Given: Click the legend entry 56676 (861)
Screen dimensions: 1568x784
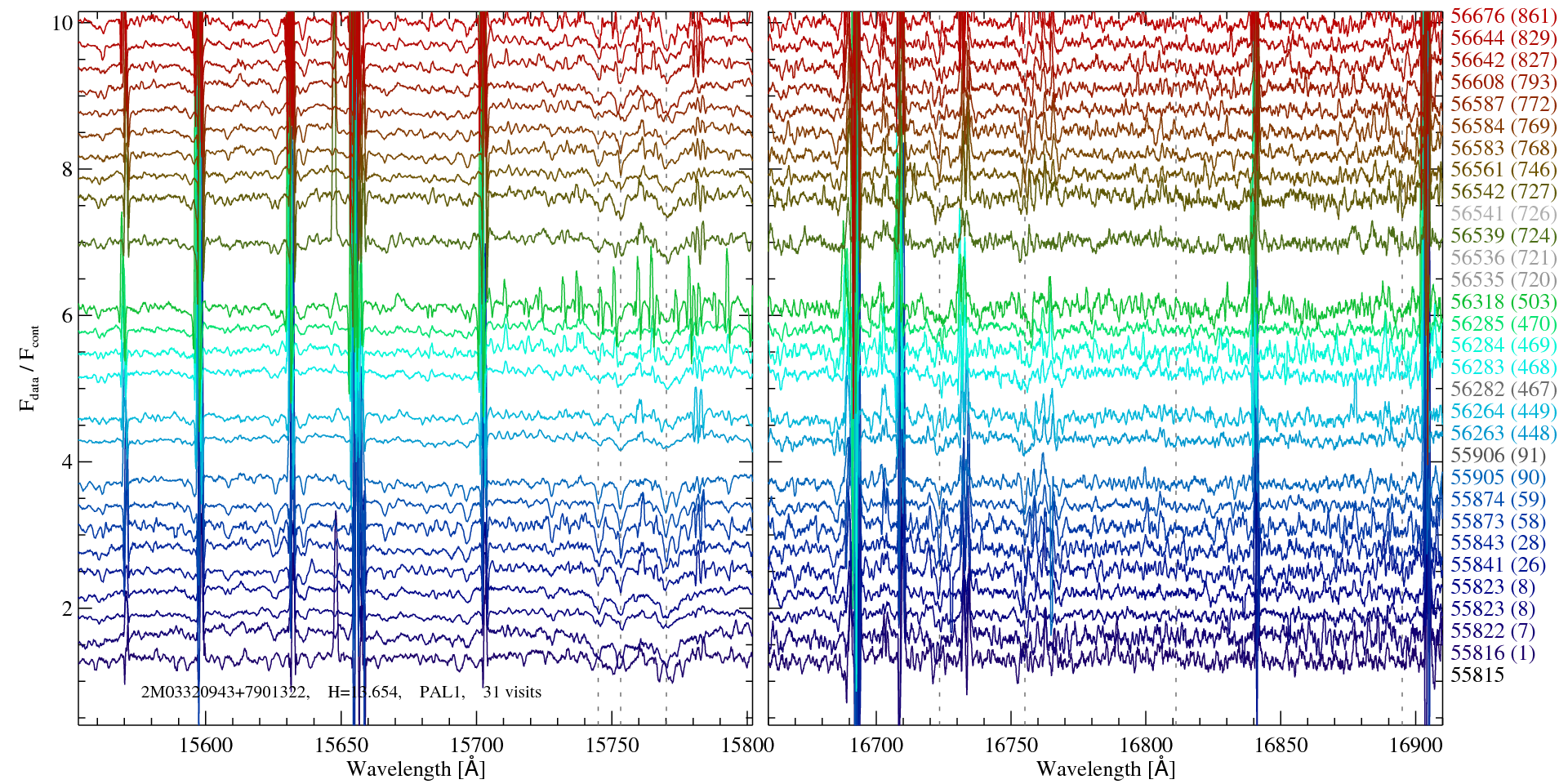Looking at the screenshot, I should (x=1503, y=16).
